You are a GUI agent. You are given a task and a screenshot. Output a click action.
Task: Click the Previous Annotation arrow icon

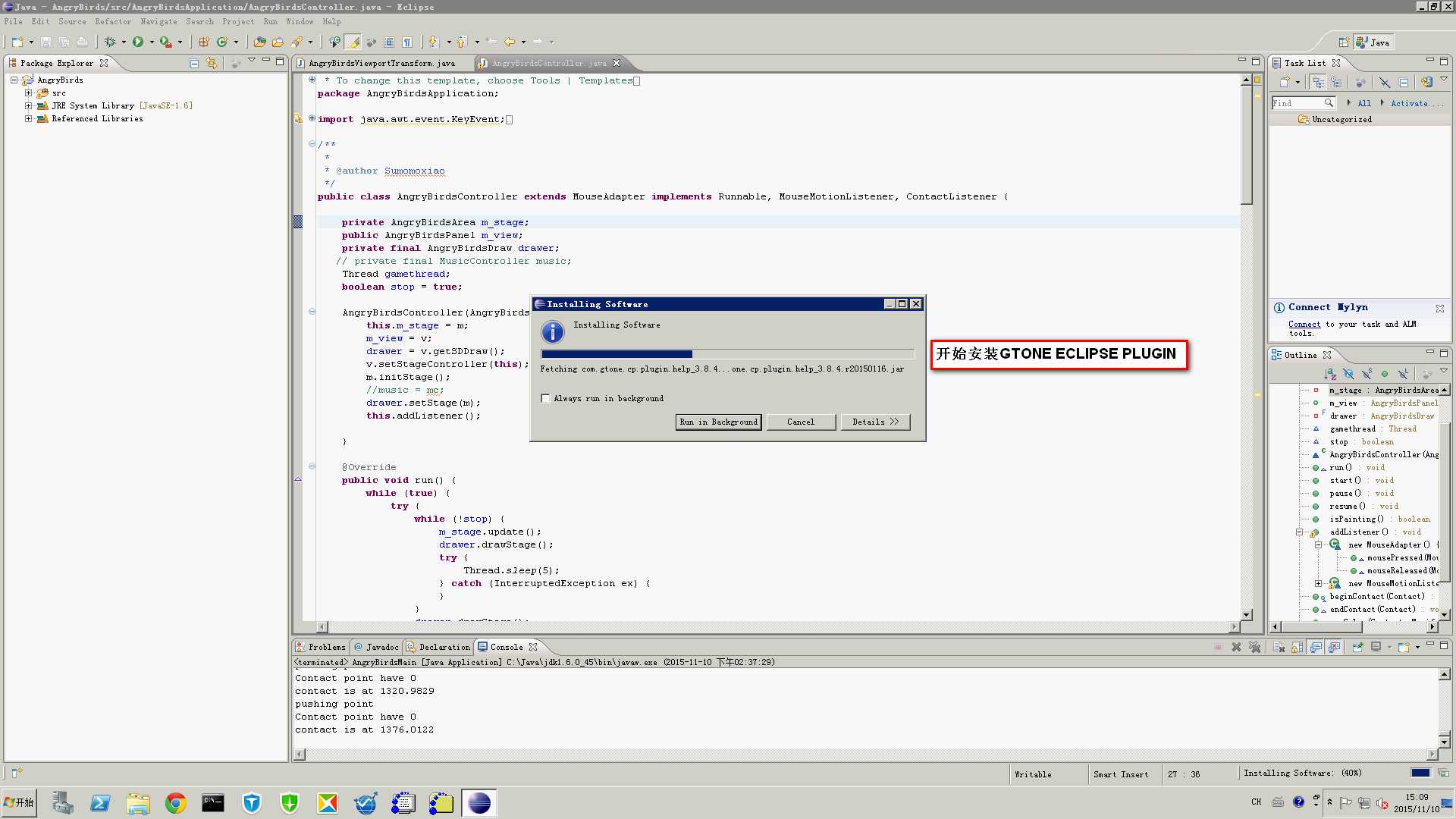coord(461,42)
